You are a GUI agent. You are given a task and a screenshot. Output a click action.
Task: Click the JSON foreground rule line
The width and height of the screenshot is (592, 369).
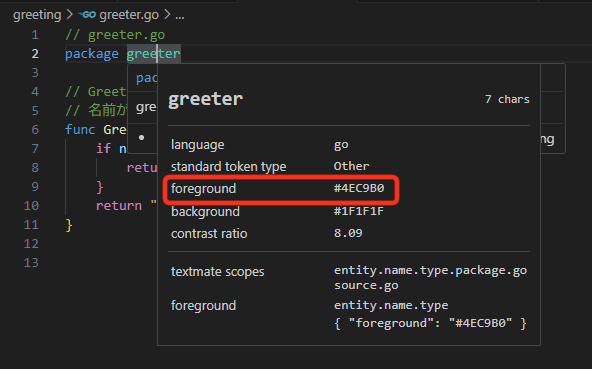coord(430,323)
